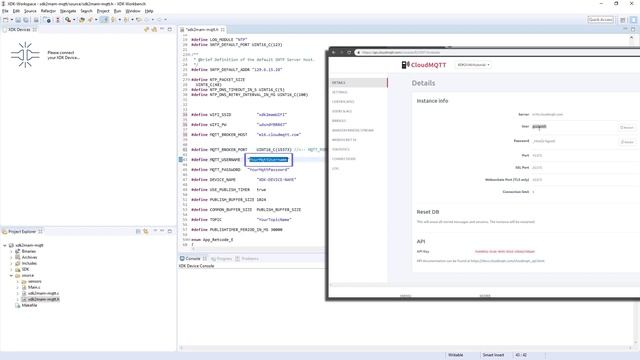This screenshot has width=640, height=360.
Task: Click the API documentation link
Action: click(x=507, y=261)
